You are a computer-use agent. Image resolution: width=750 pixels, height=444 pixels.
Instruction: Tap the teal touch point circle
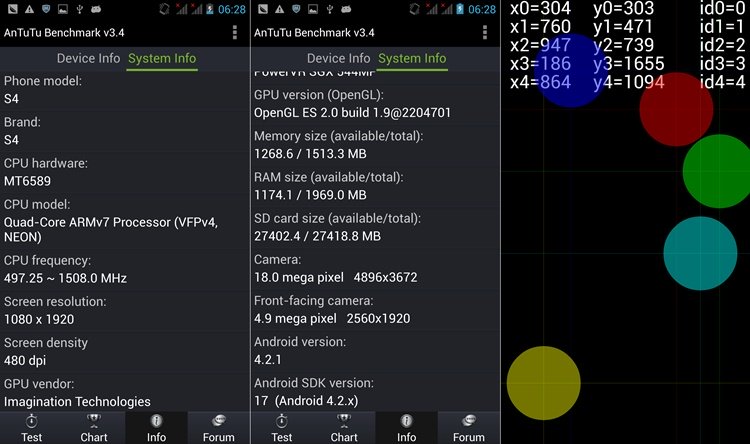(700, 253)
